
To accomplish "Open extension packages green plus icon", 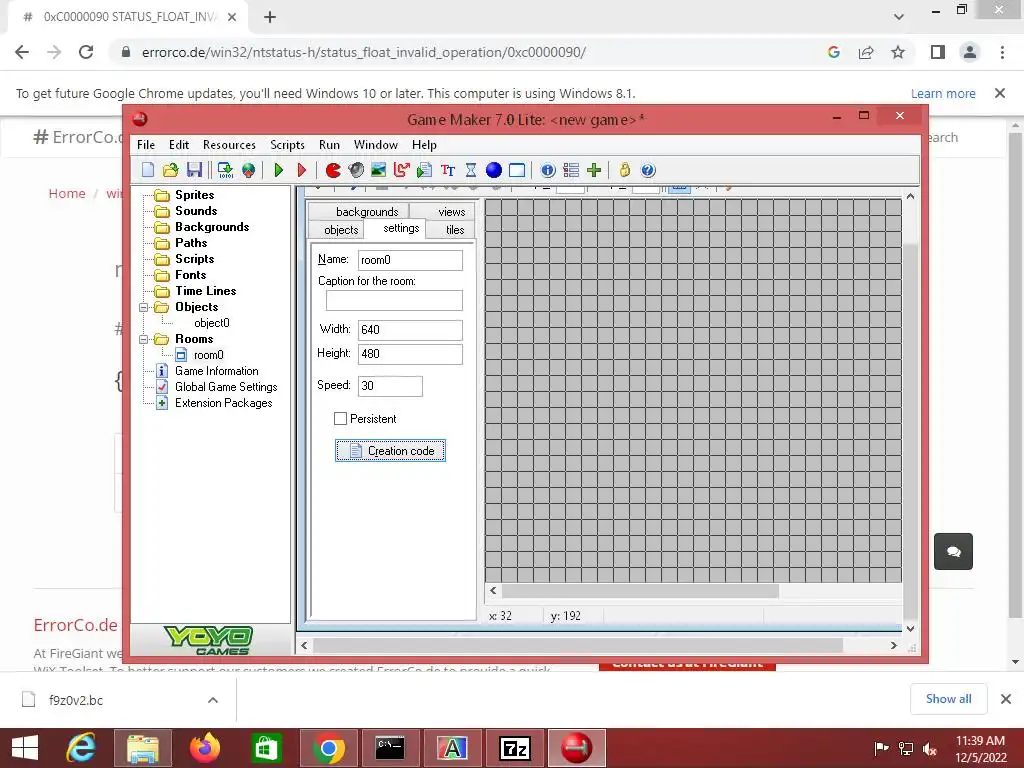I will pyautogui.click(x=594, y=170).
